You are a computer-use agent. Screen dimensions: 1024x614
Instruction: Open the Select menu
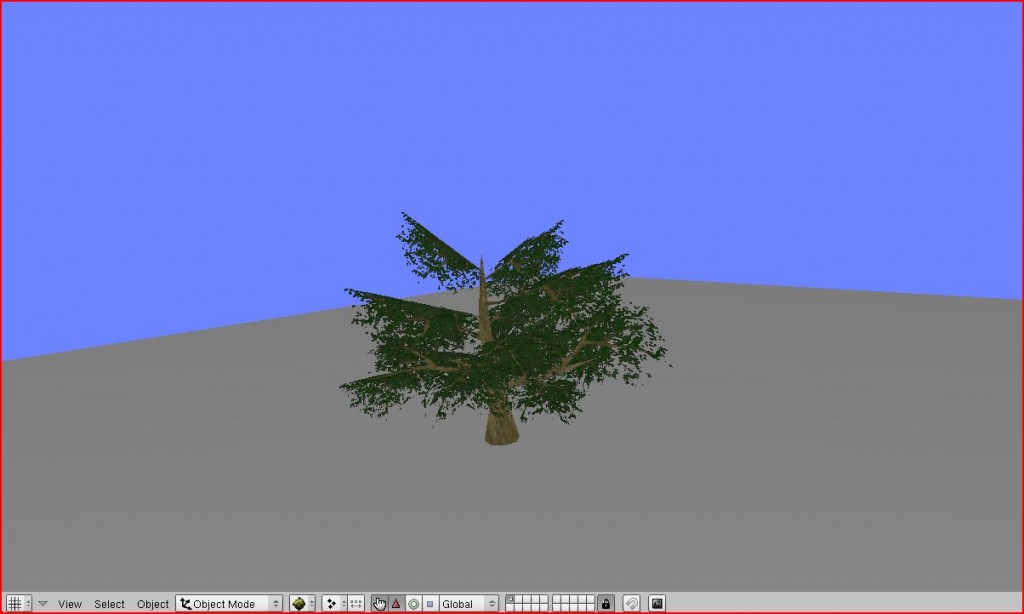(x=110, y=603)
